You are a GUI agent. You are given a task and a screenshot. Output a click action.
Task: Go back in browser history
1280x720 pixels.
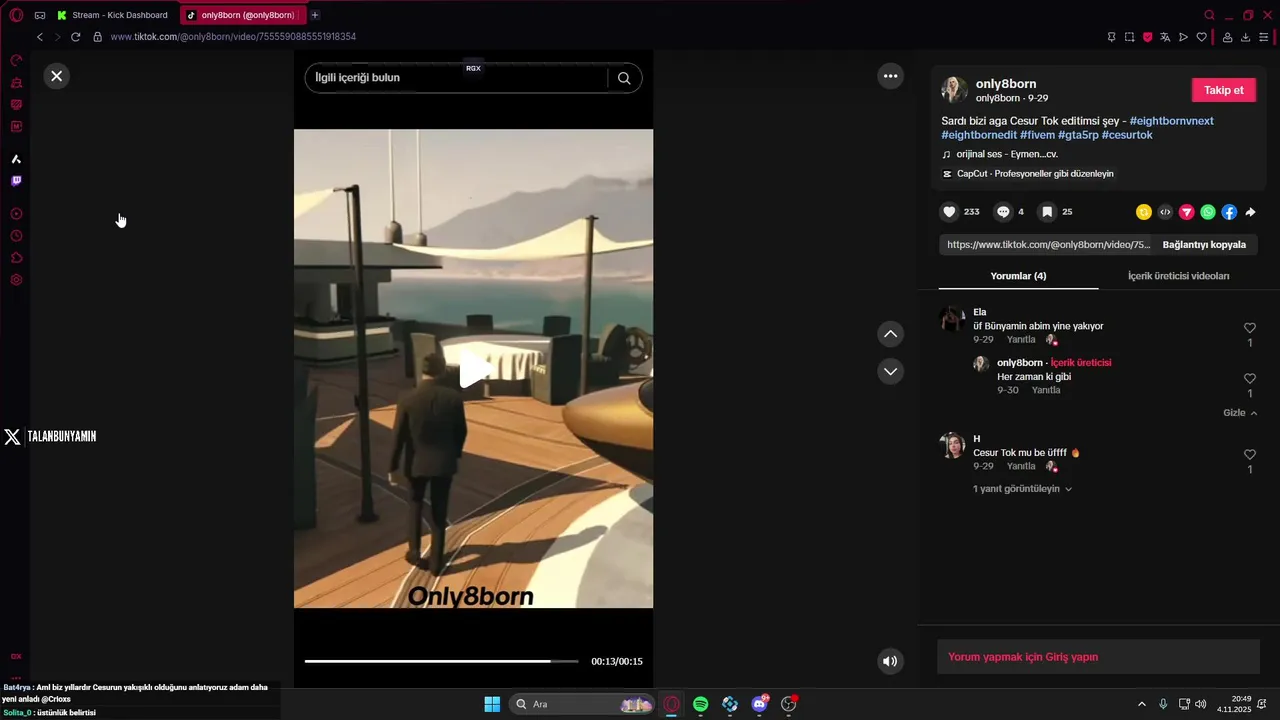(x=40, y=37)
